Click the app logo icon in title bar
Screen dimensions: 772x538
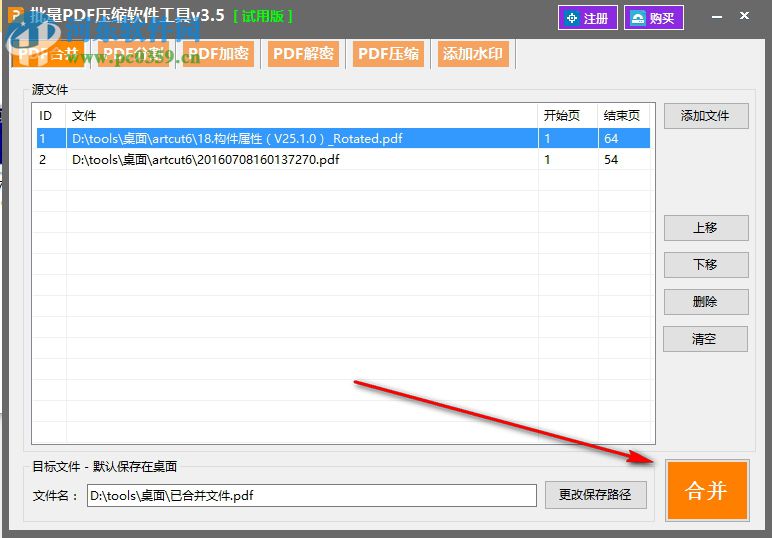point(17,15)
